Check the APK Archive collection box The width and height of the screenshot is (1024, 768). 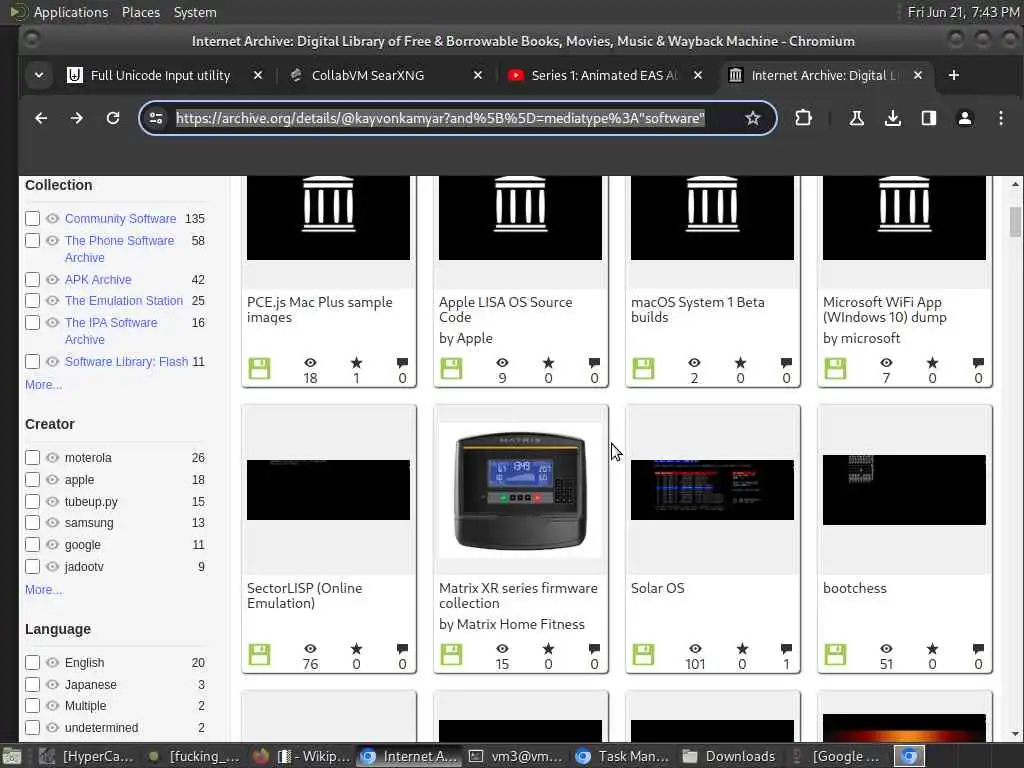32,280
